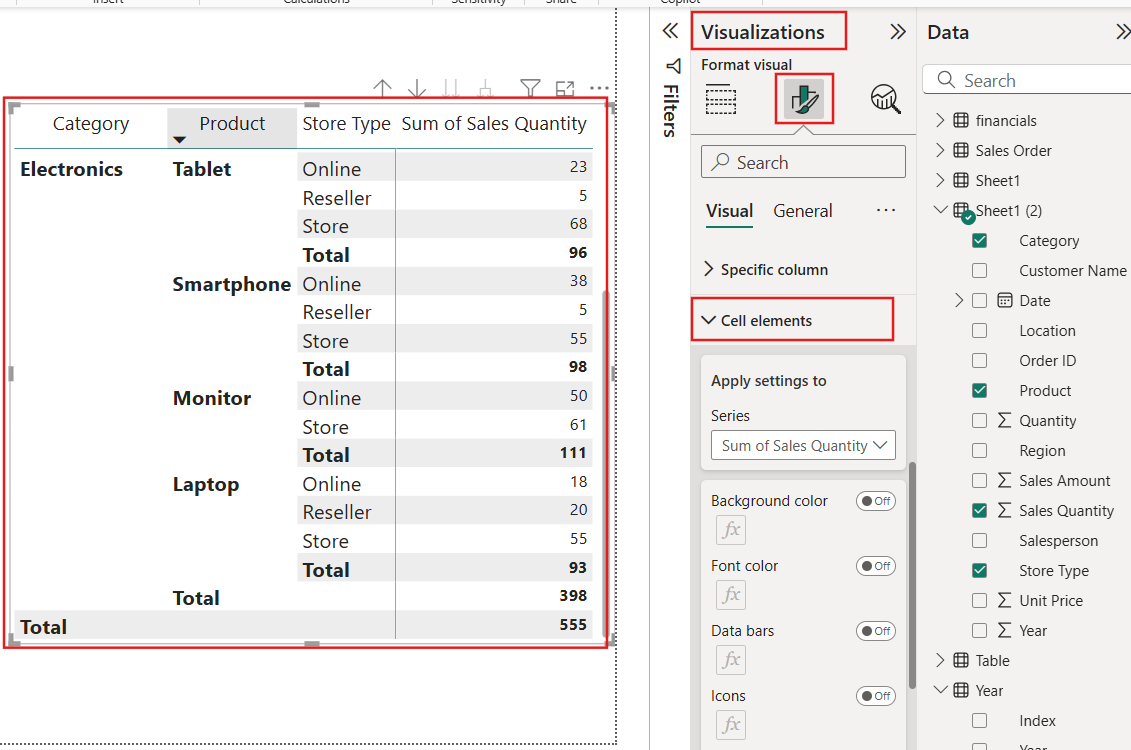This screenshot has height=750, width=1131.
Task: Check the Sales Amount field checkbox
Action: tap(980, 480)
